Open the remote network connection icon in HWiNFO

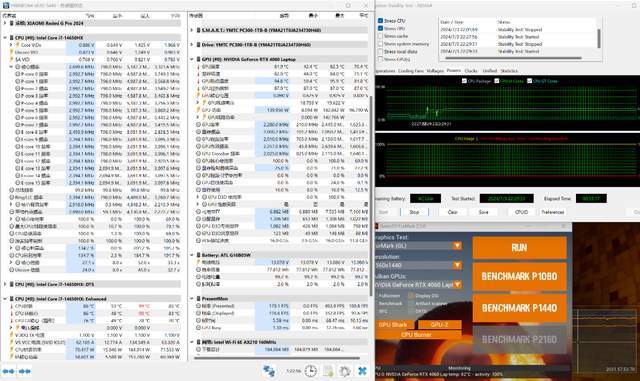click(269, 371)
